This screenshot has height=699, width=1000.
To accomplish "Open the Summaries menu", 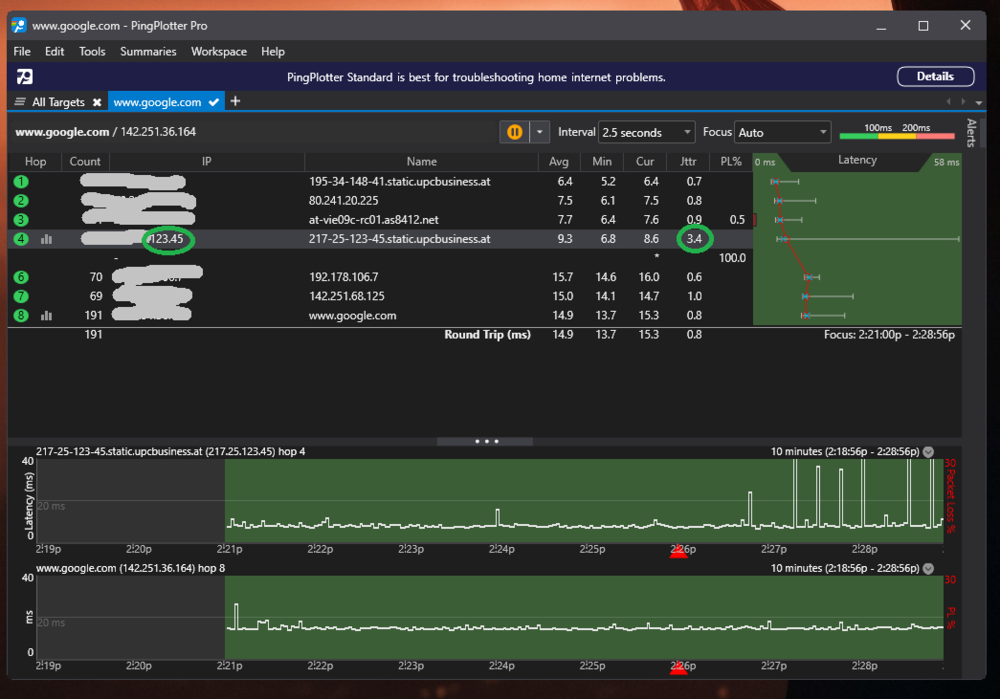I will 148,52.
